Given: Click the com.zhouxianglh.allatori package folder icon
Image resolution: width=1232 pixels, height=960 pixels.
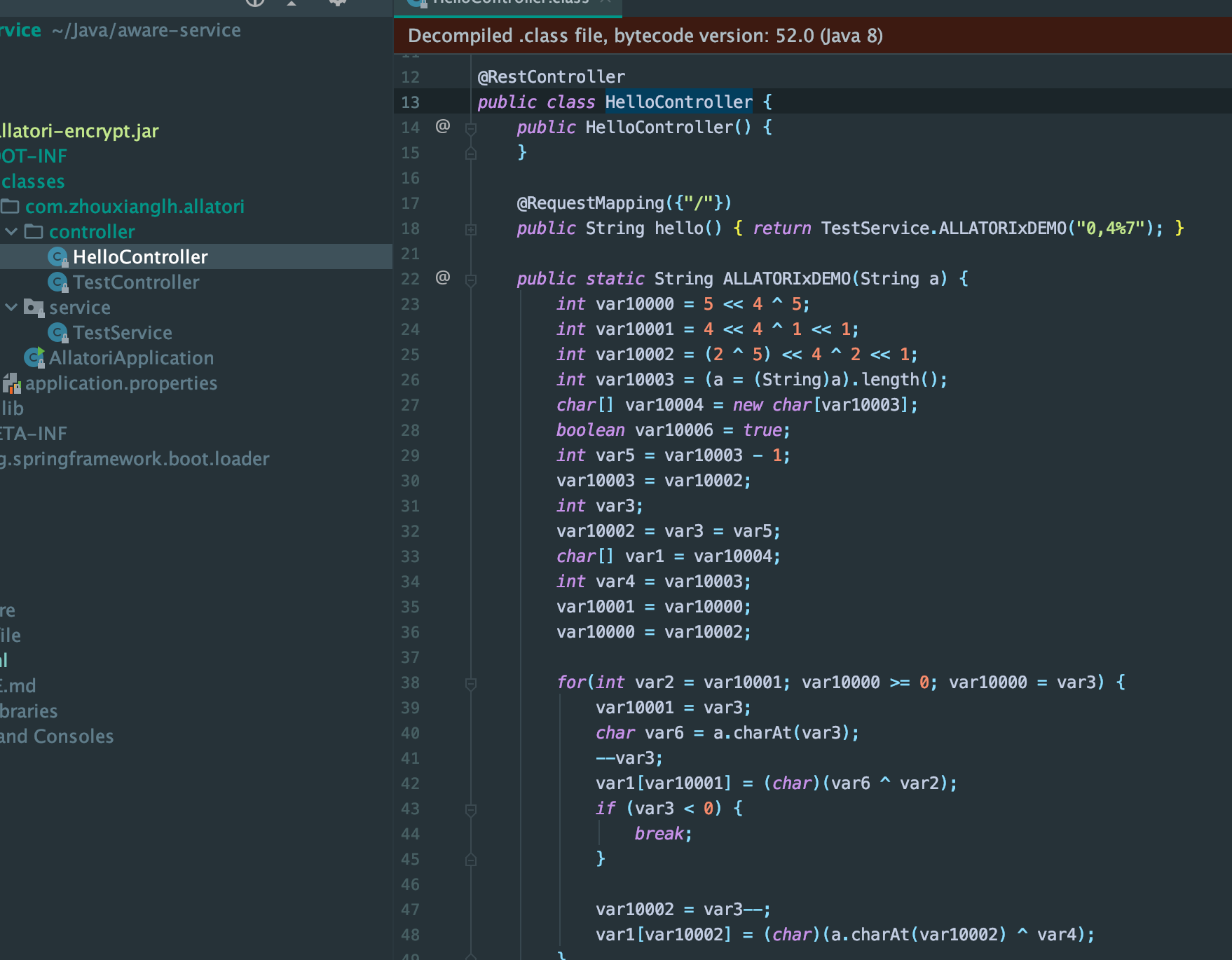Looking at the screenshot, I should coord(11,207).
